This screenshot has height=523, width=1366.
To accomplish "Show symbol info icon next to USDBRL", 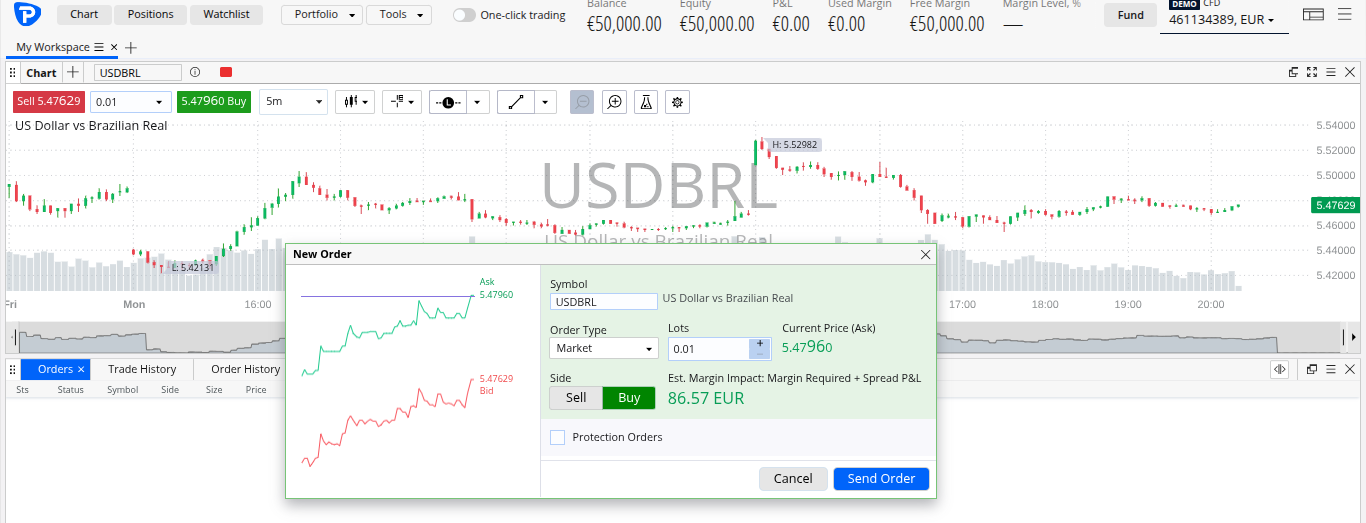I will point(195,72).
